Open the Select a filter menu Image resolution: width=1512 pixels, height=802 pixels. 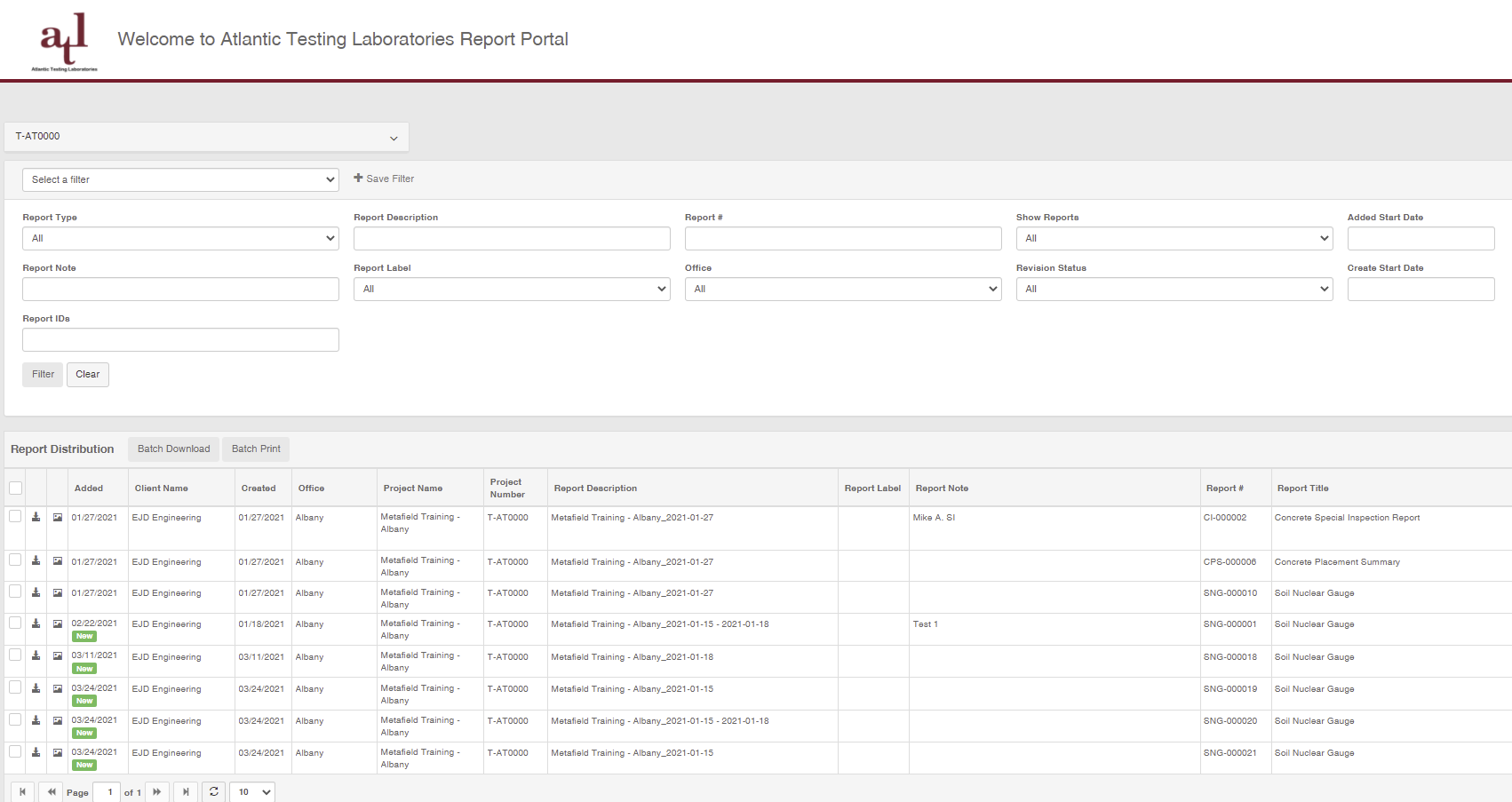tap(180, 179)
